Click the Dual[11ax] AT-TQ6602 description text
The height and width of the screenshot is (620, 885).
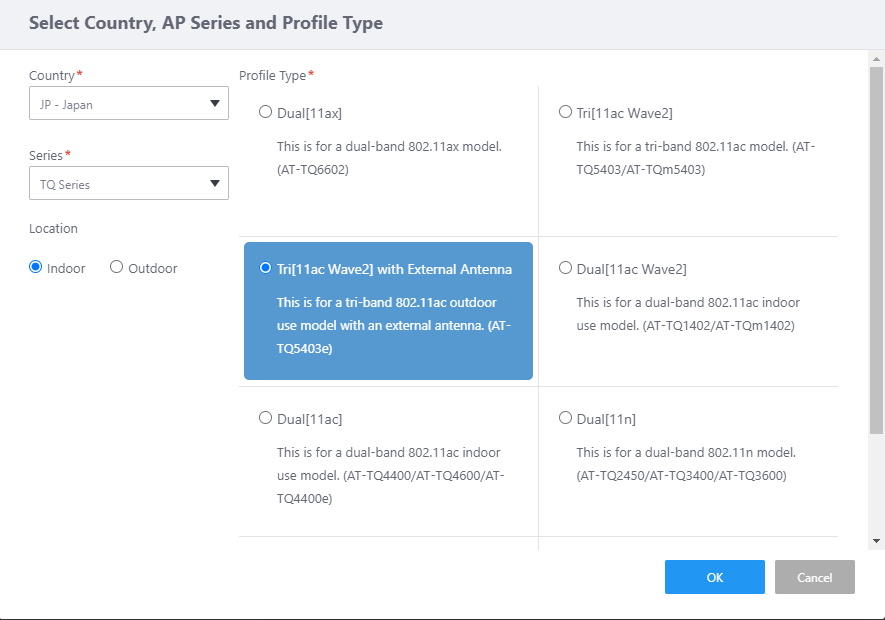(x=389, y=158)
